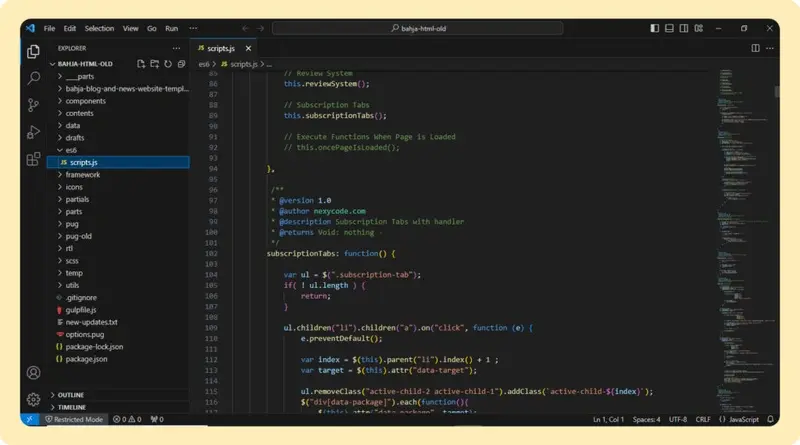Open the notifications bell
This screenshot has height=445, width=800.
click(770, 419)
